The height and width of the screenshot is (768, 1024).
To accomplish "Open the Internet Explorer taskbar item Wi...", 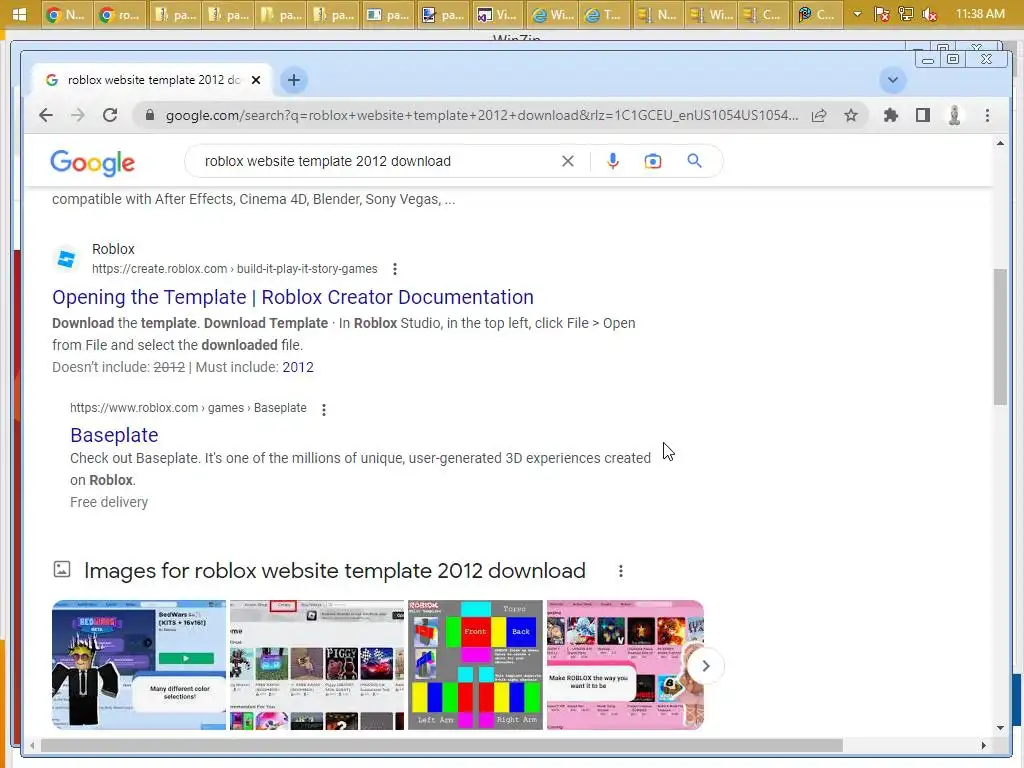I will click(551, 14).
